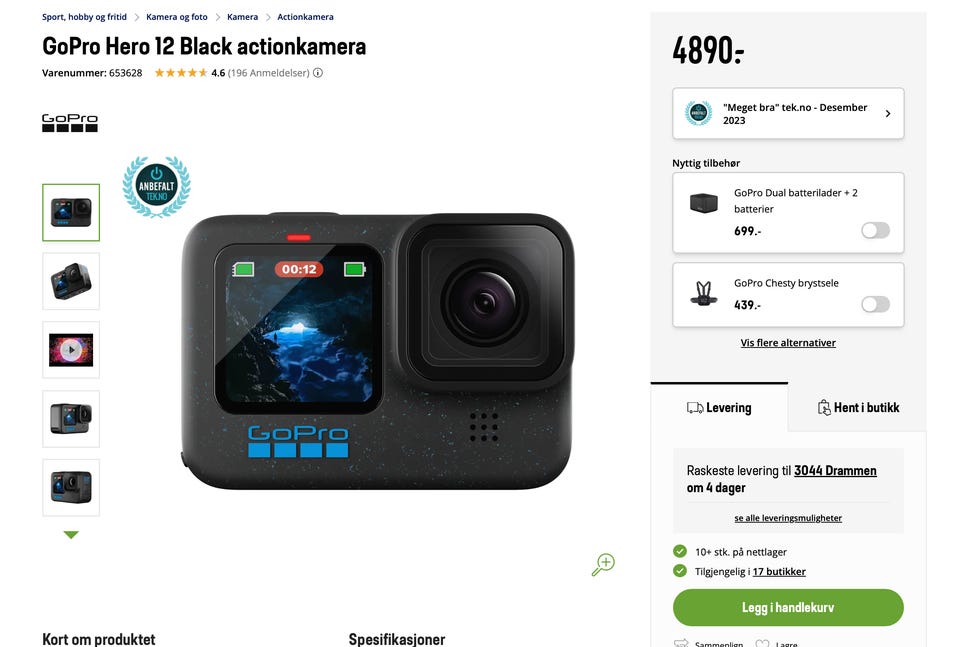
Task: Change delivery location 3044 Drammen
Action: 835,471
